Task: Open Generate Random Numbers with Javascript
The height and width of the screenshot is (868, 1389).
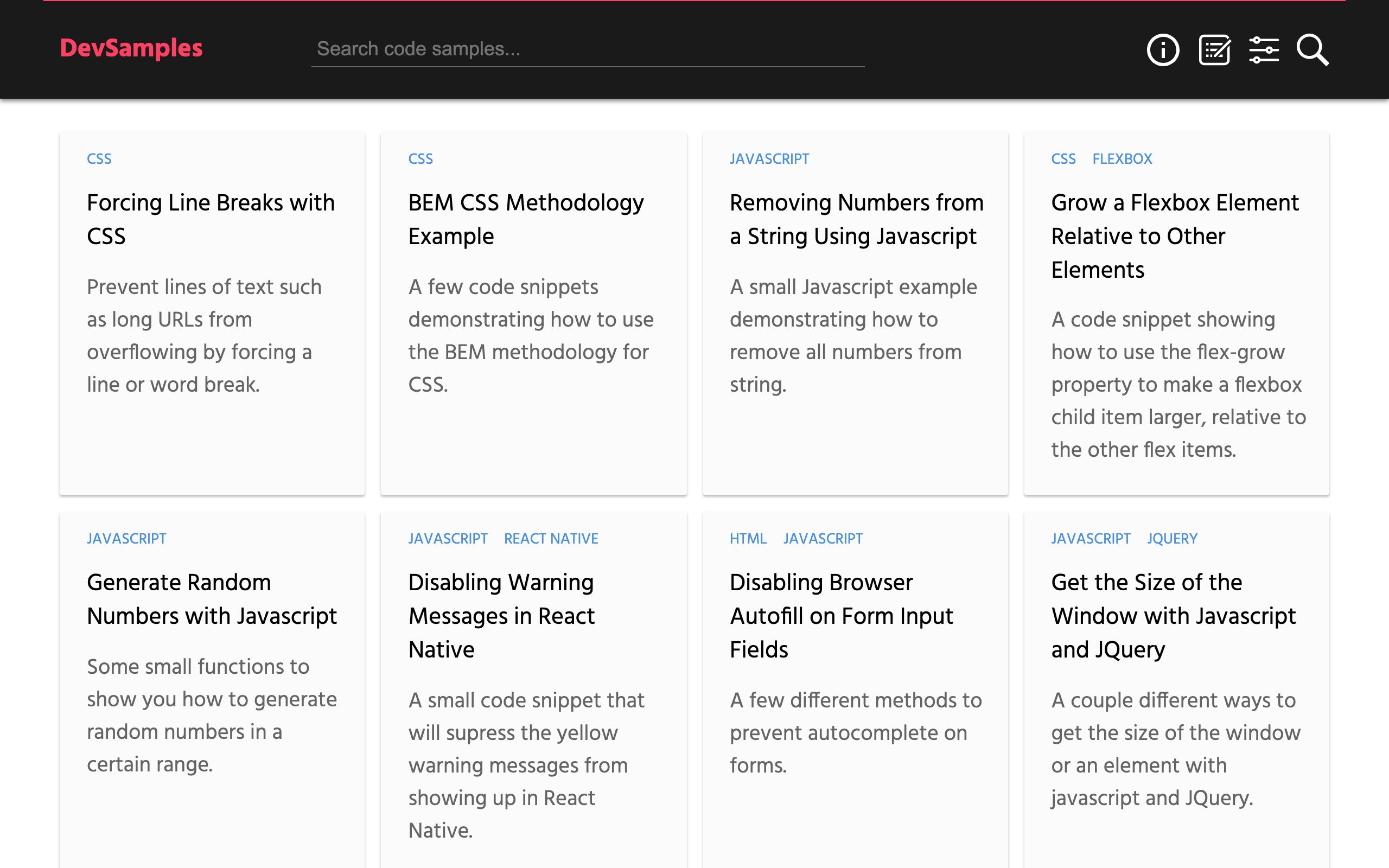Action: tap(212, 599)
